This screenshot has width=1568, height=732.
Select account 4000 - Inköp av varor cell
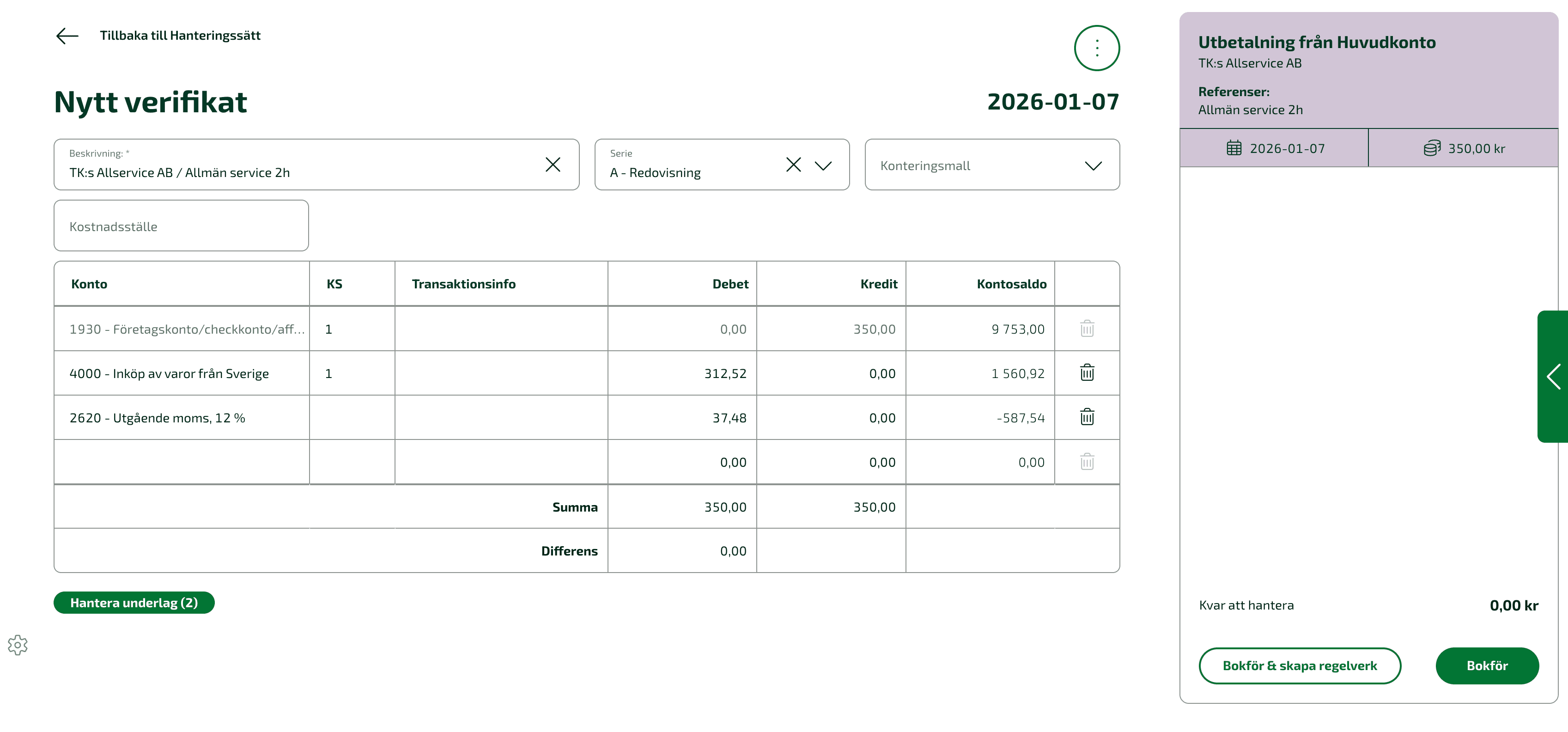tap(182, 373)
